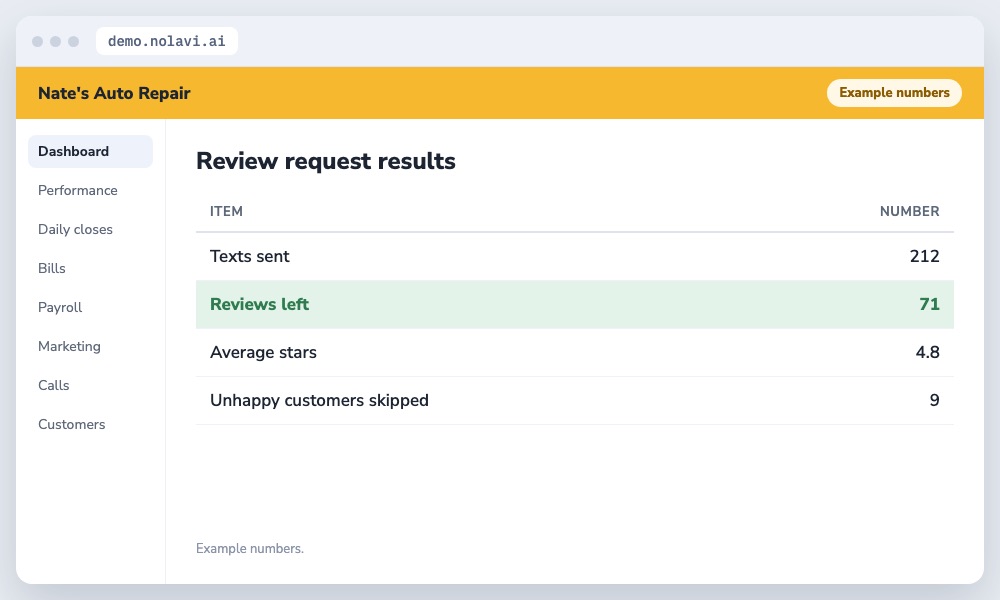
Task: Switch to the Marketing section
Action: click(x=70, y=346)
